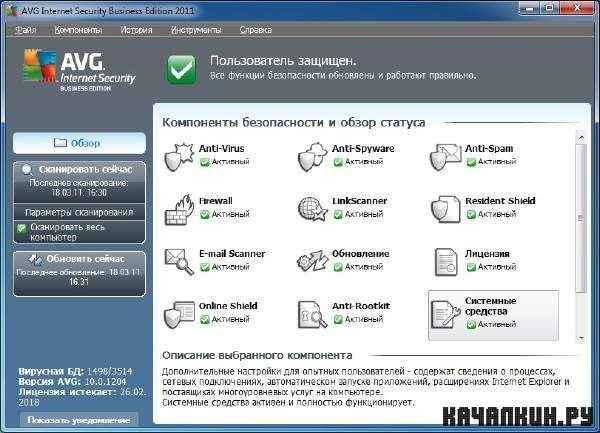The height and width of the screenshot is (433, 600).
Task: Open the E-mail Scanner envelope icon
Action: [179, 262]
